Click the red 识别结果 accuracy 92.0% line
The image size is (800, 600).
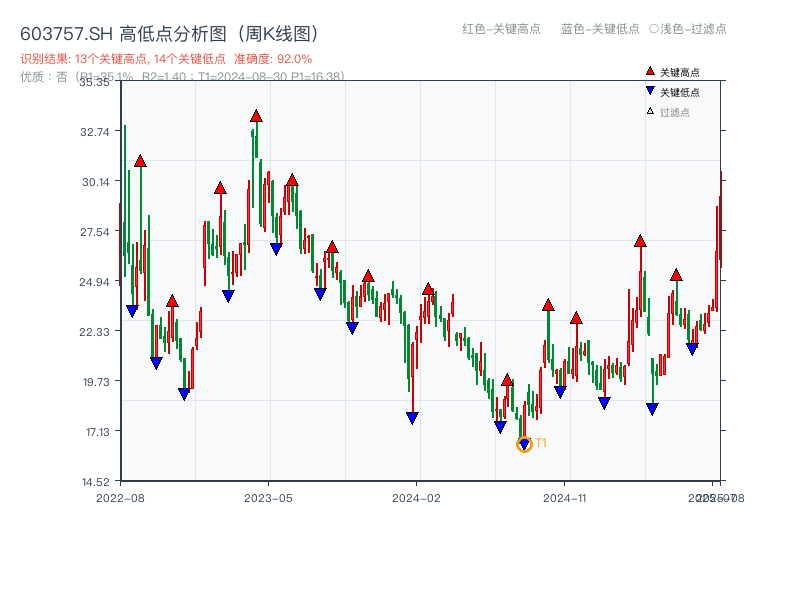pyautogui.click(x=166, y=59)
